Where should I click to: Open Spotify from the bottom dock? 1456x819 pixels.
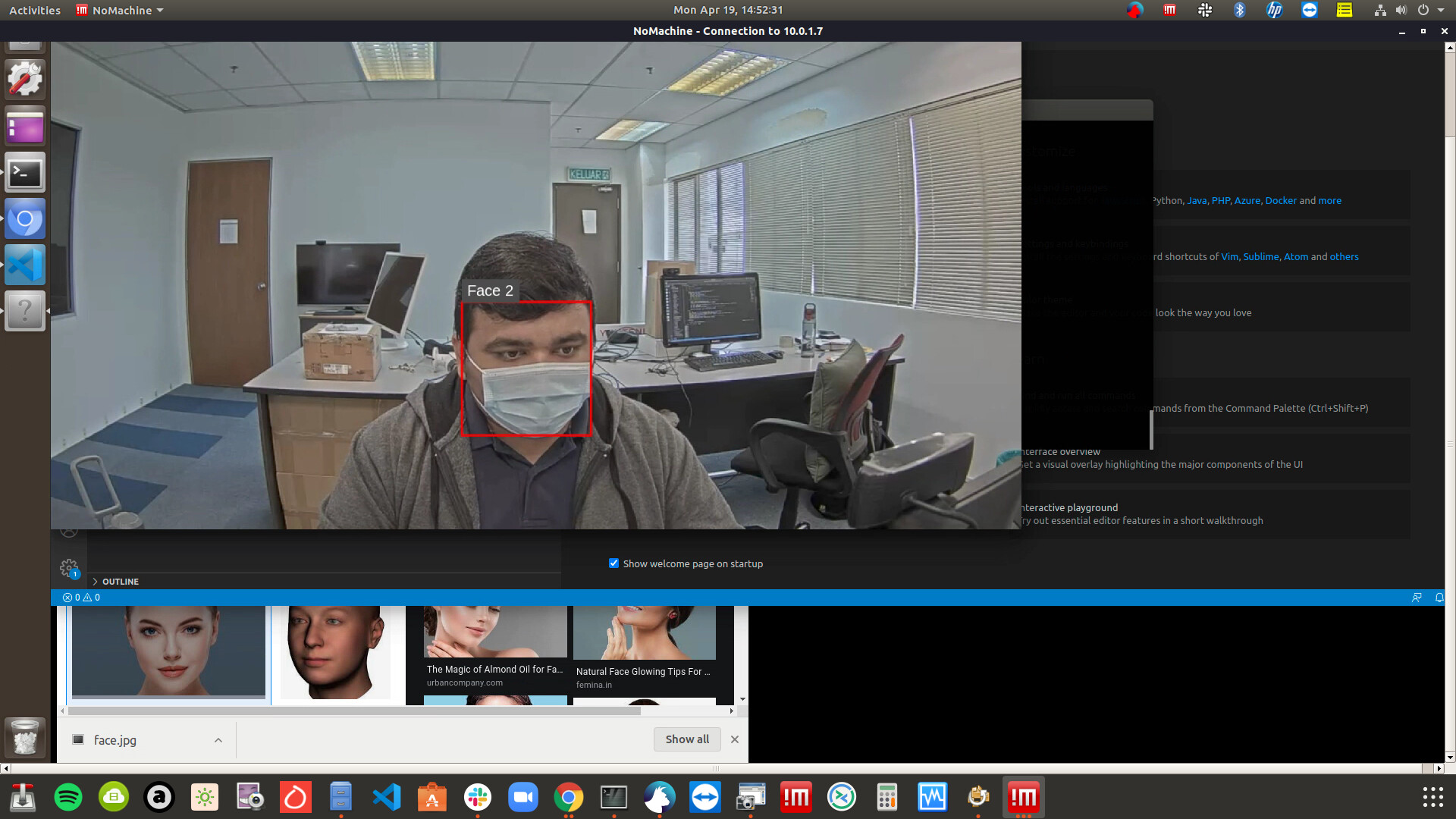[68, 797]
